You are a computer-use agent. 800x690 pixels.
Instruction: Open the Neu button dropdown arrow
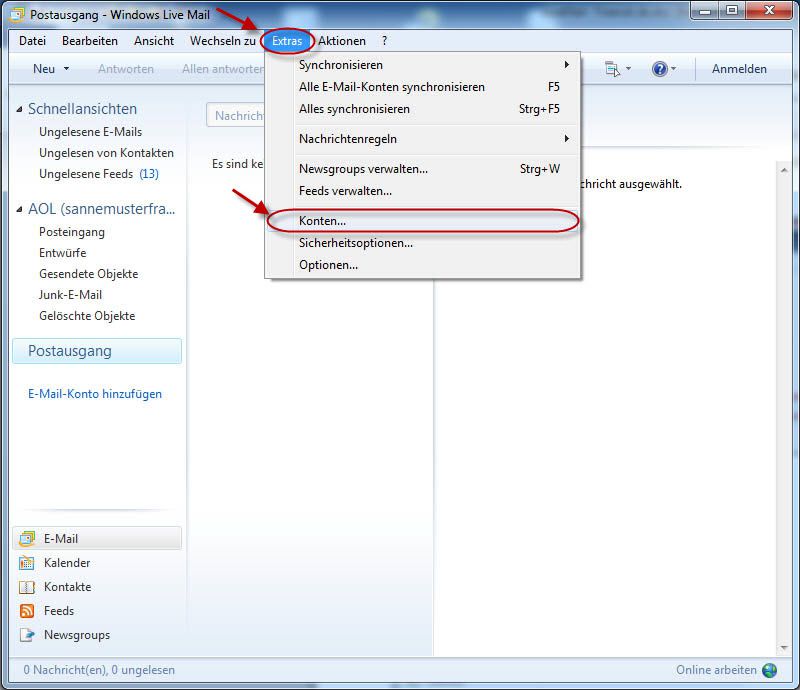tap(67, 69)
